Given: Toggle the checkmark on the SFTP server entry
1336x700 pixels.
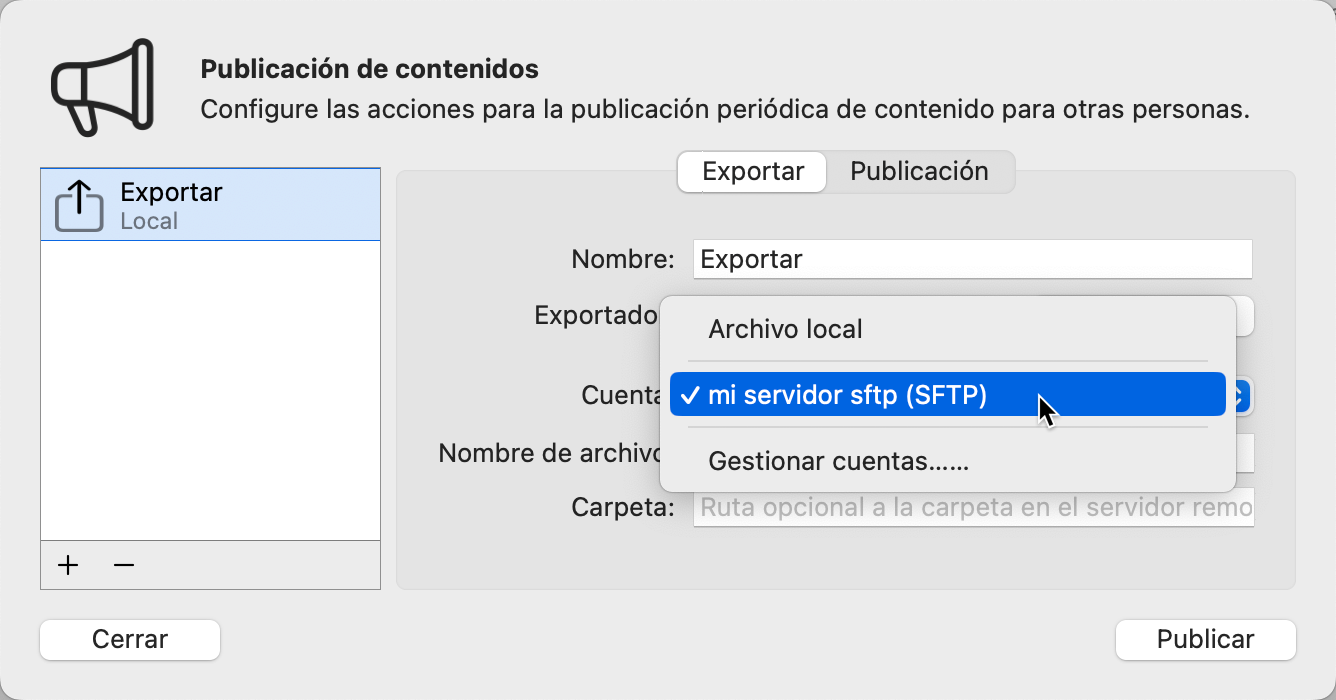Looking at the screenshot, I should (x=689, y=394).
